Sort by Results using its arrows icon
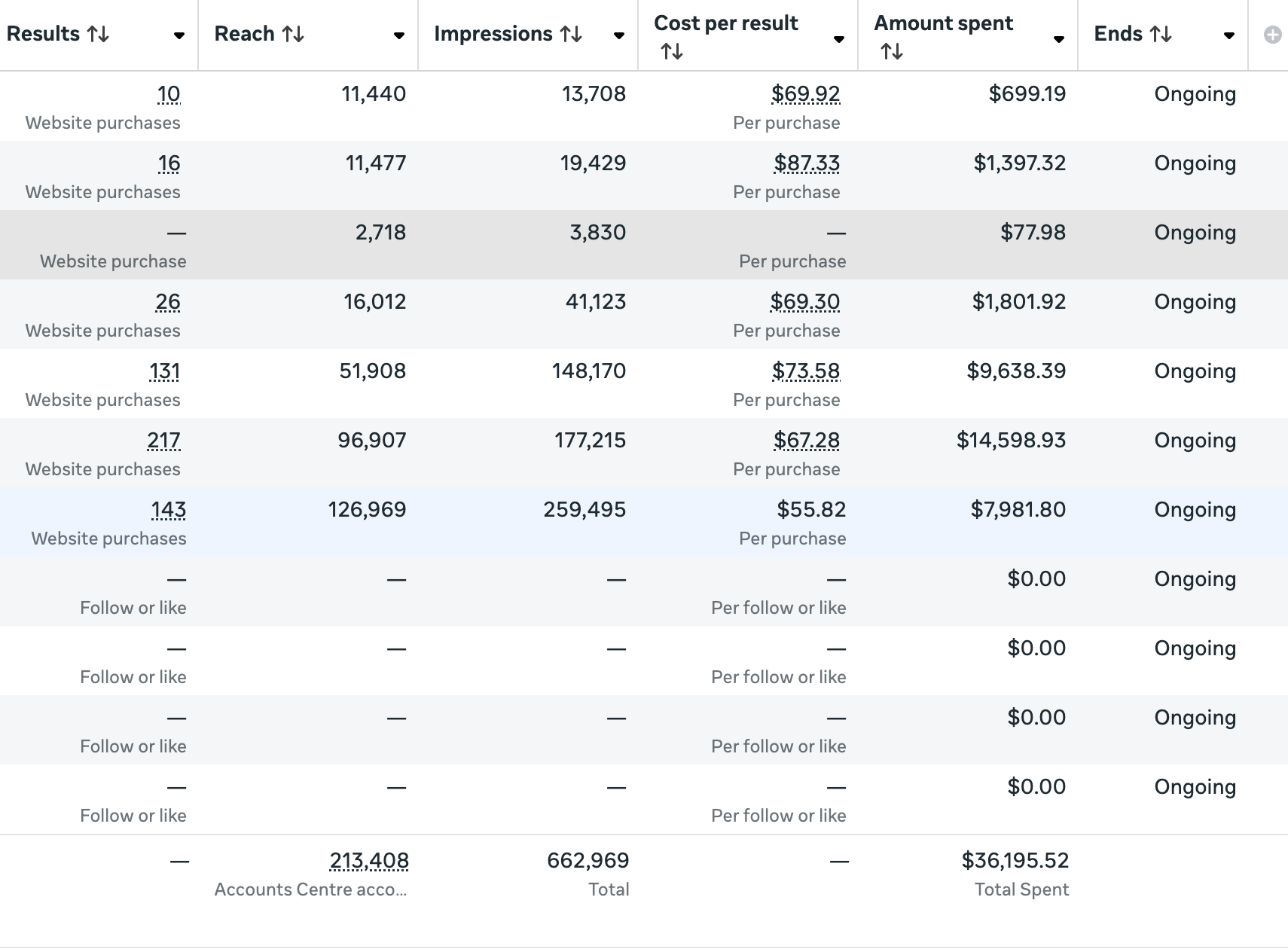This screenshot has width=1288, height=949. pos(98,34)
